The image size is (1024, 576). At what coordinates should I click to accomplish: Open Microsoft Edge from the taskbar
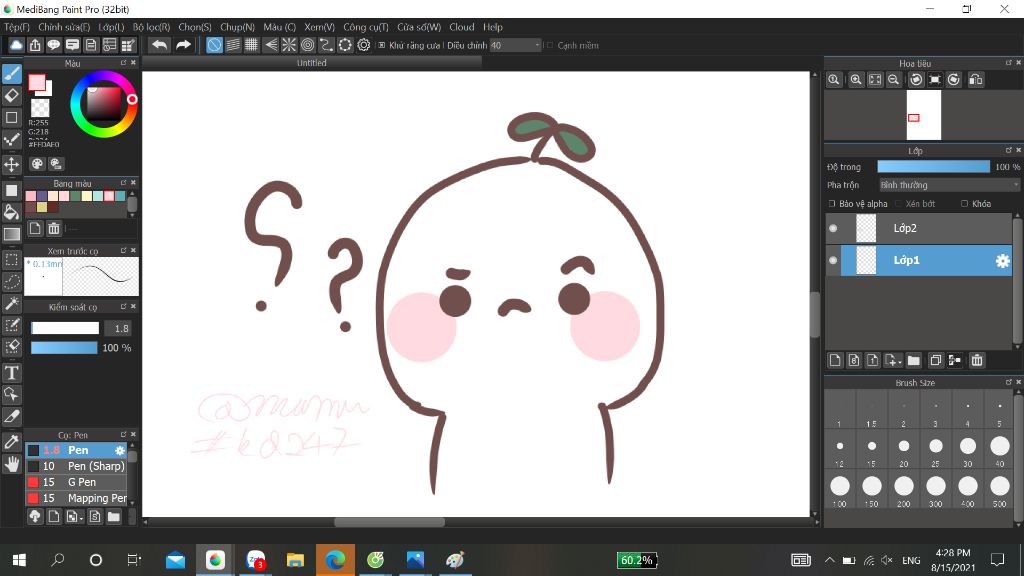coord(335,560)
